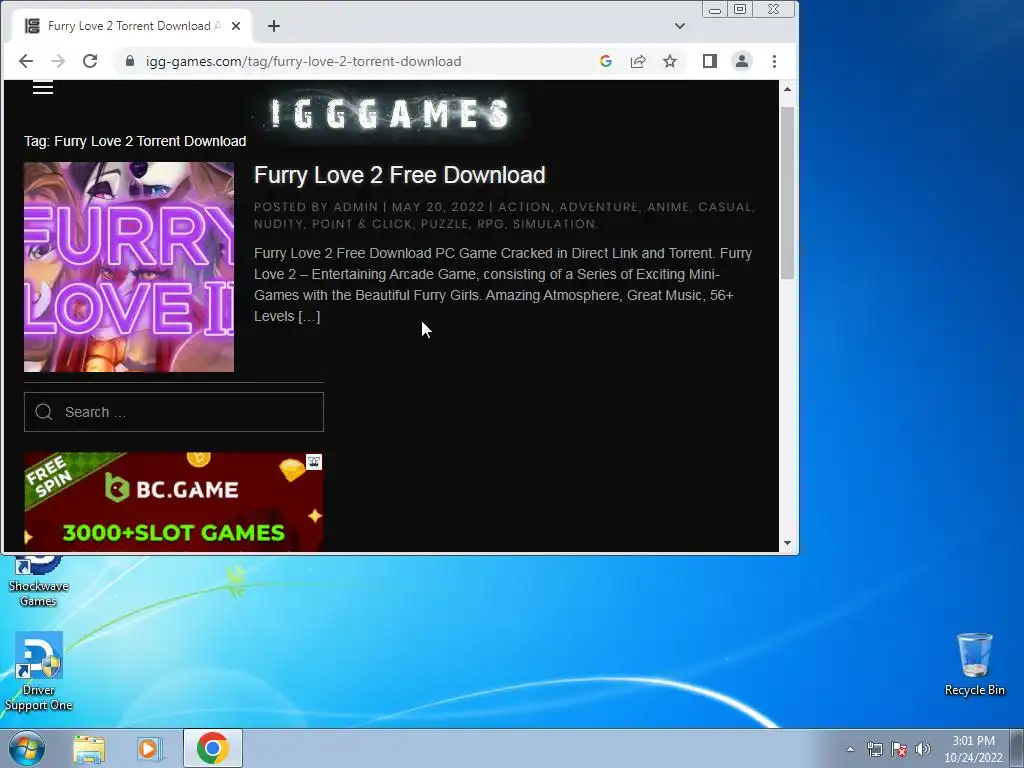
Task: Click the Chrome taskbar button
Action: pos(213,748)
